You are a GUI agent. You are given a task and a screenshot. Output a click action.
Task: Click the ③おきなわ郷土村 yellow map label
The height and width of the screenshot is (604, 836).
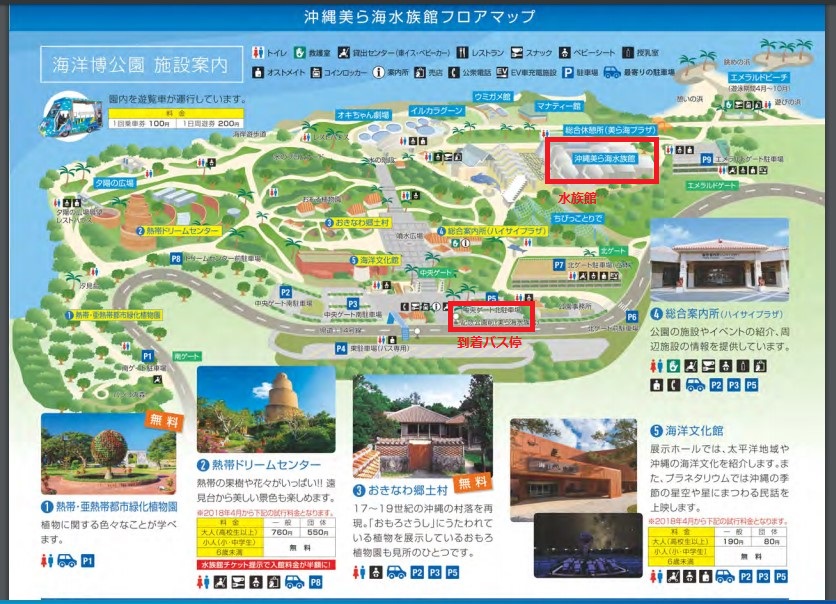coord(358,222)
